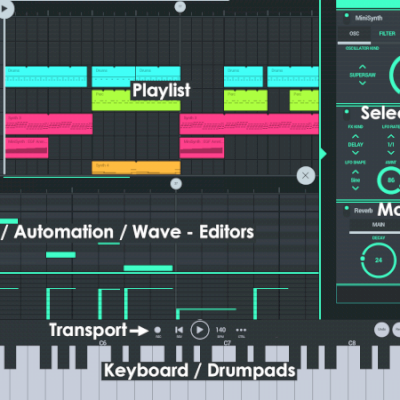Select the long note in piano roll

click(148, 268)
